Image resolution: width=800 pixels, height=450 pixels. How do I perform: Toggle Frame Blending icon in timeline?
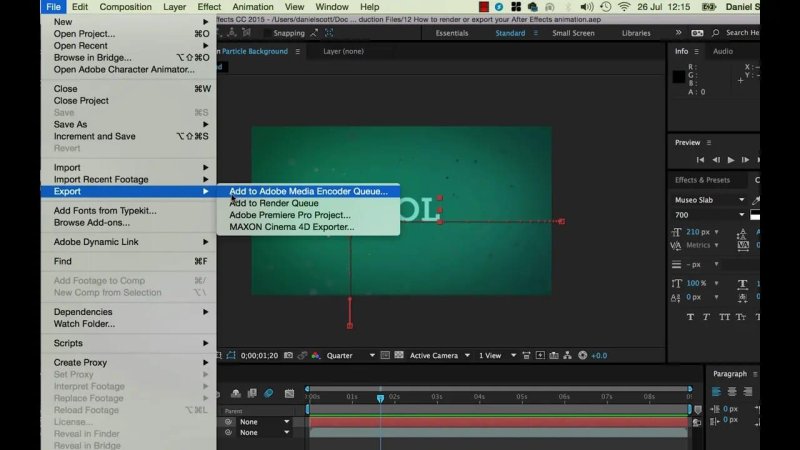pos(252,393)
